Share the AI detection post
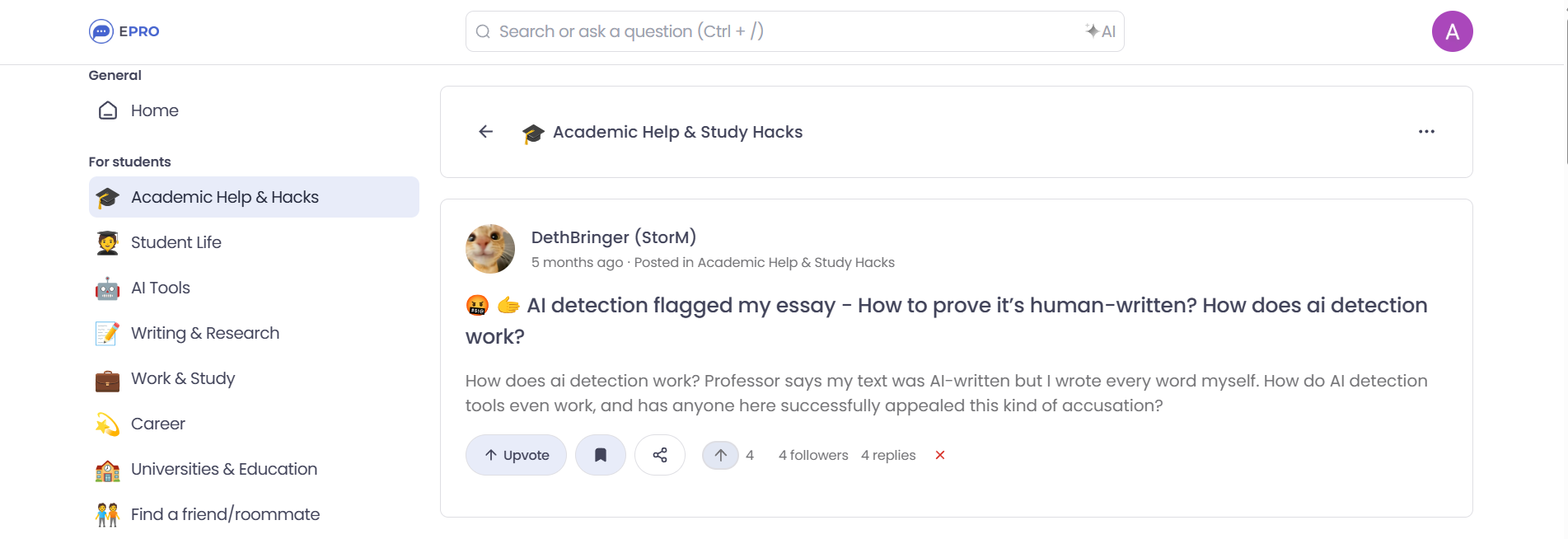Viewport: 1568px width, 539px height. 660,454
